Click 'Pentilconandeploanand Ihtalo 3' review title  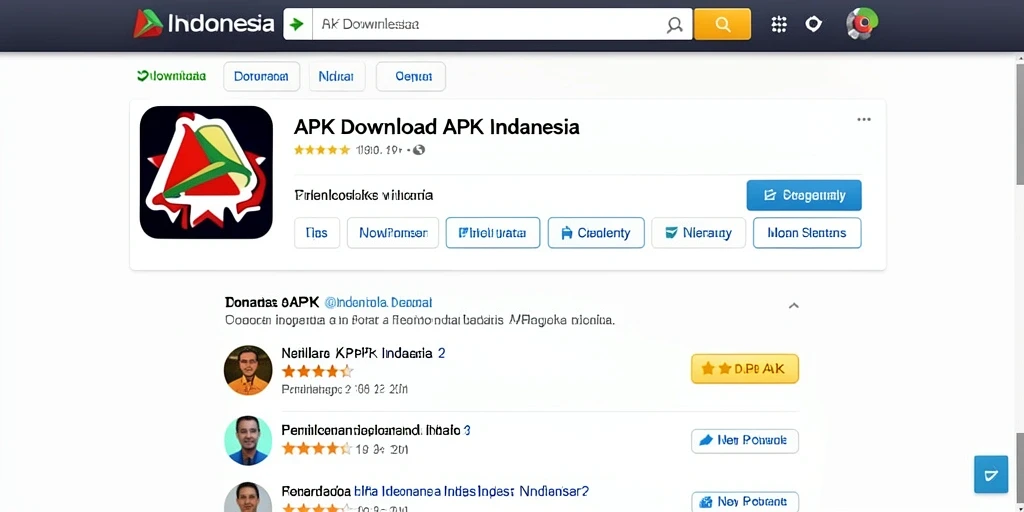point(376,430)
